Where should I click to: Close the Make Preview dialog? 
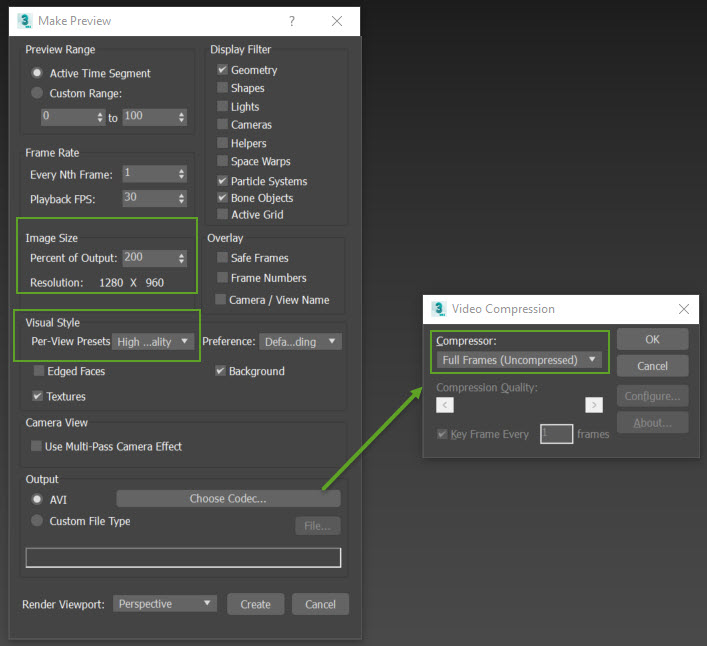click(337, 21)
